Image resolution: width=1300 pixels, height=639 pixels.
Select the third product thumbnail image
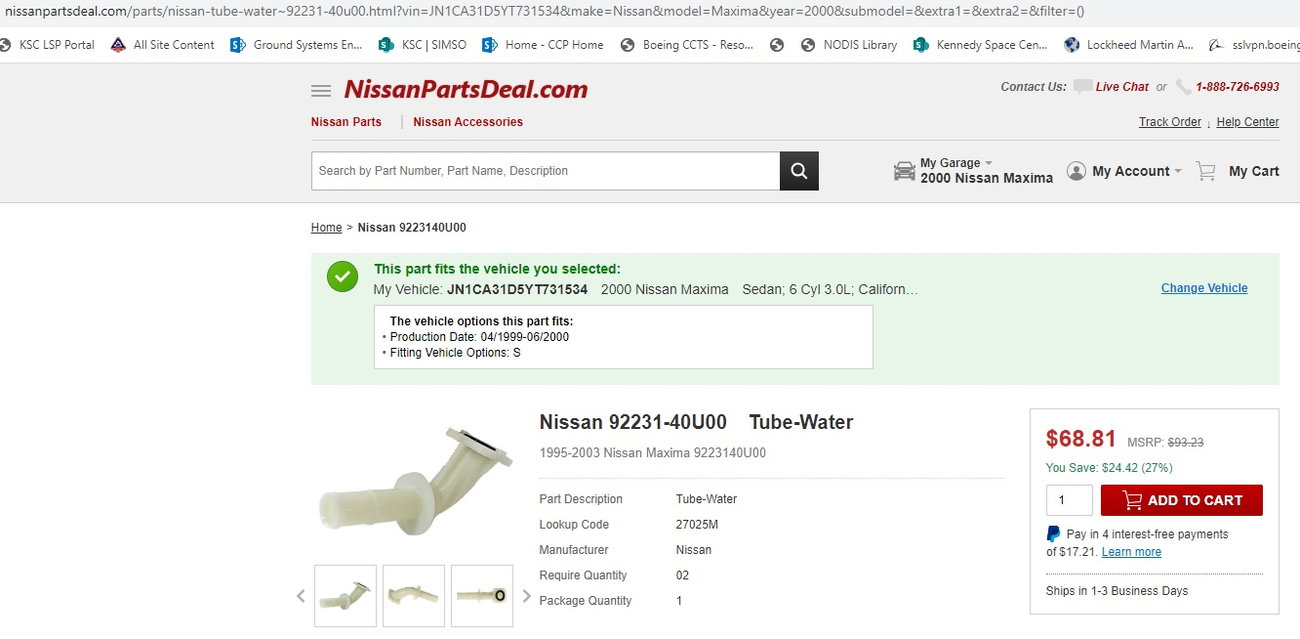coord(482,596)
